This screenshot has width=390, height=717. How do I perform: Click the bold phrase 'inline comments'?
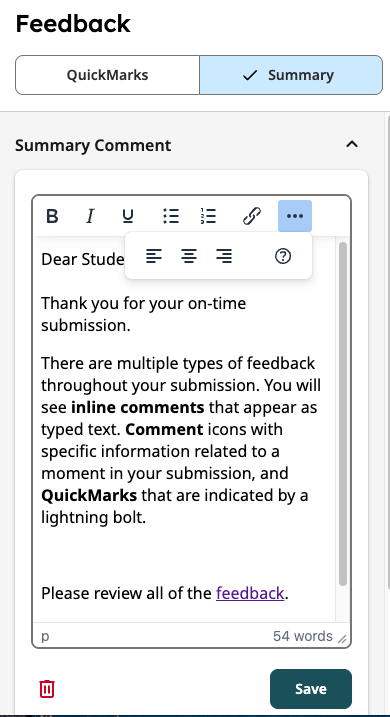click(138, 407)
